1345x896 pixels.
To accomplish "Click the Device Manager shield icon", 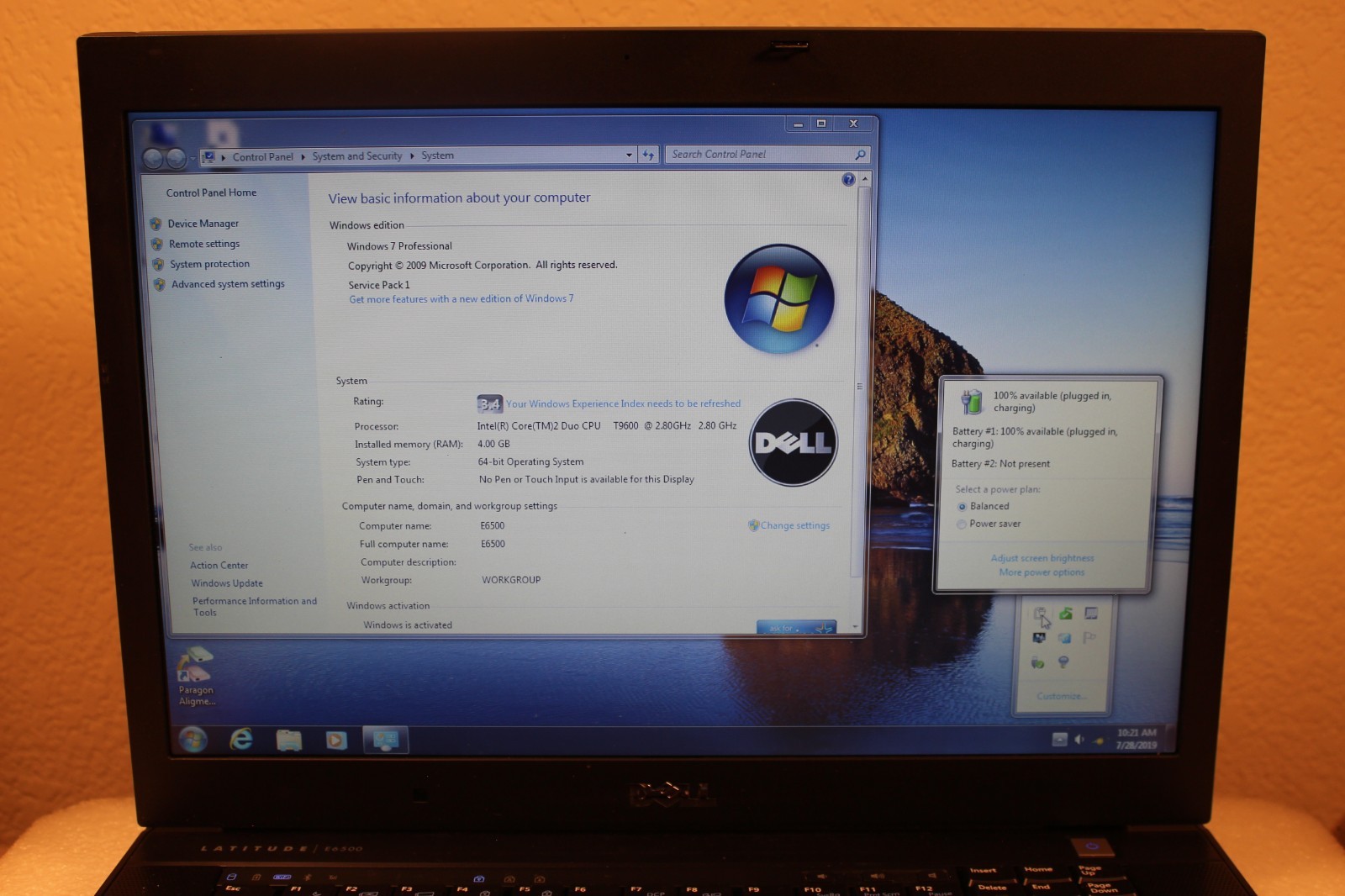I will [x=156, y=224].
